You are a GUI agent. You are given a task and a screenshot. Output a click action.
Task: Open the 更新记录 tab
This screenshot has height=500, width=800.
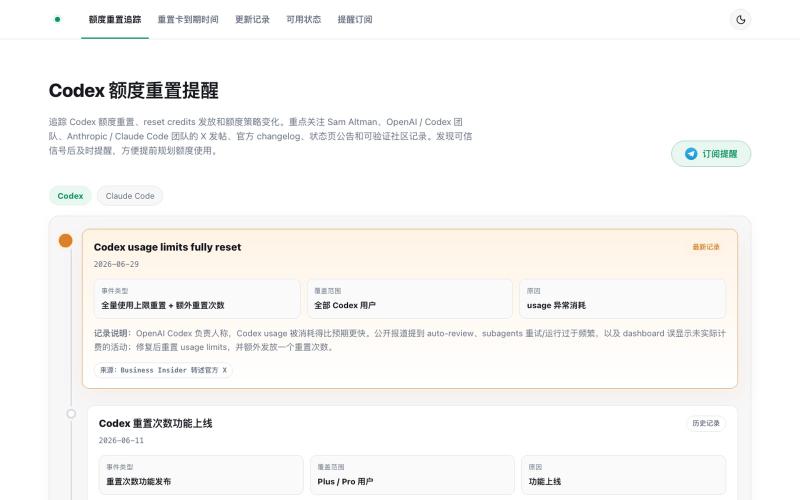coord(252,19)
